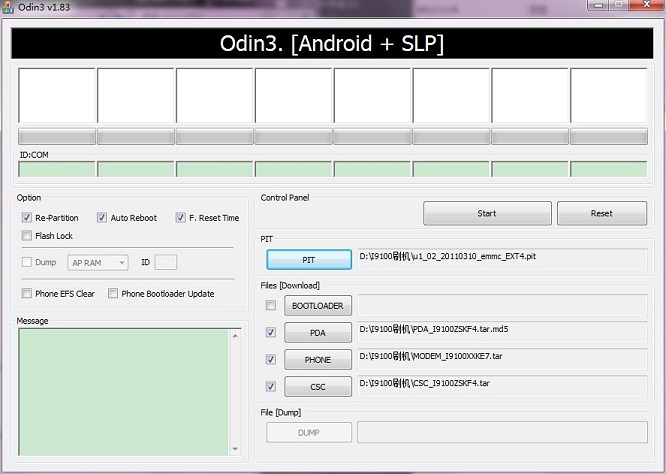This screenshot has height=474, width=666.
Task: Click the Odin3 title bar app icon
Action: click(x=8, y=7)
